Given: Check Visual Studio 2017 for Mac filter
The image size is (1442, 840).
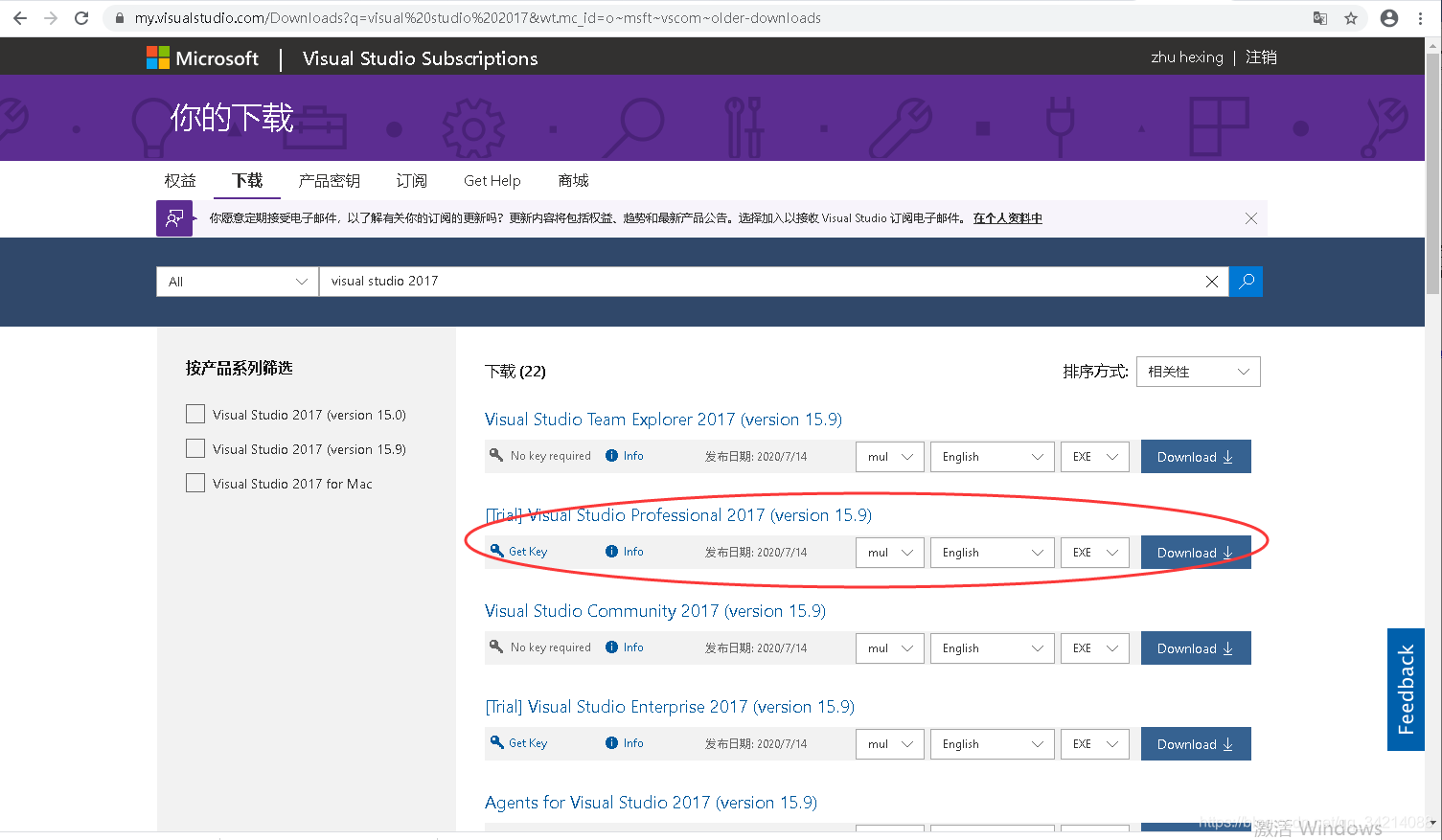Looking at the screenshot, I should [195, 483].
